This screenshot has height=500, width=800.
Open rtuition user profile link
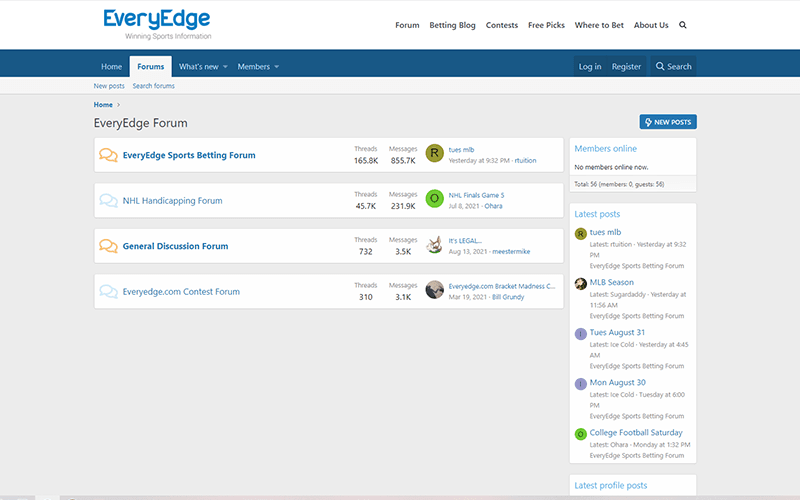click(525, 160)
